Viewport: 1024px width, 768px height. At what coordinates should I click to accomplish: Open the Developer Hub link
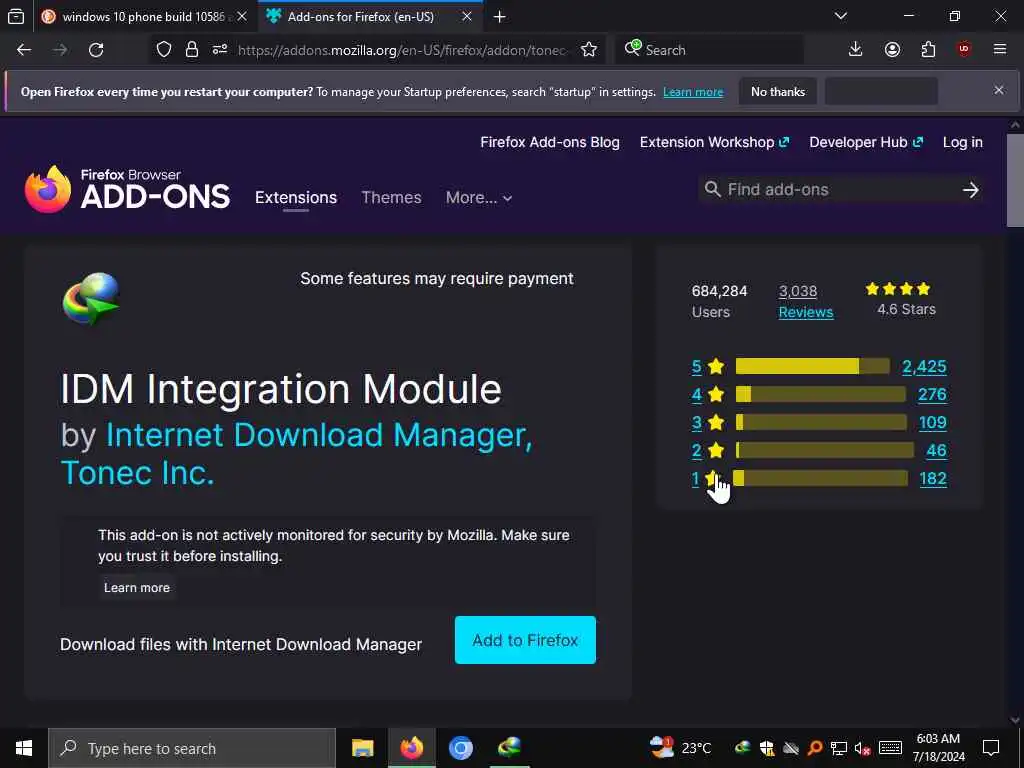coord(866,142)
